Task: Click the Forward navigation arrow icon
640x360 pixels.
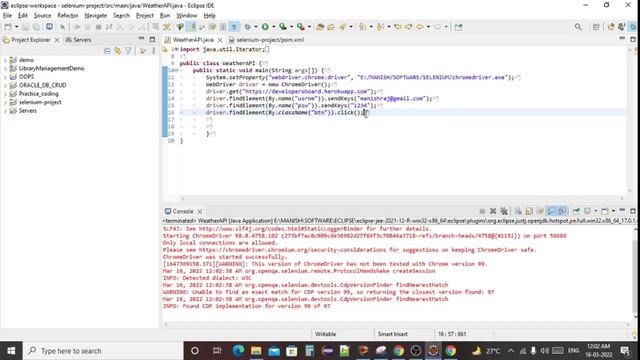Action: tap(438, 27)
